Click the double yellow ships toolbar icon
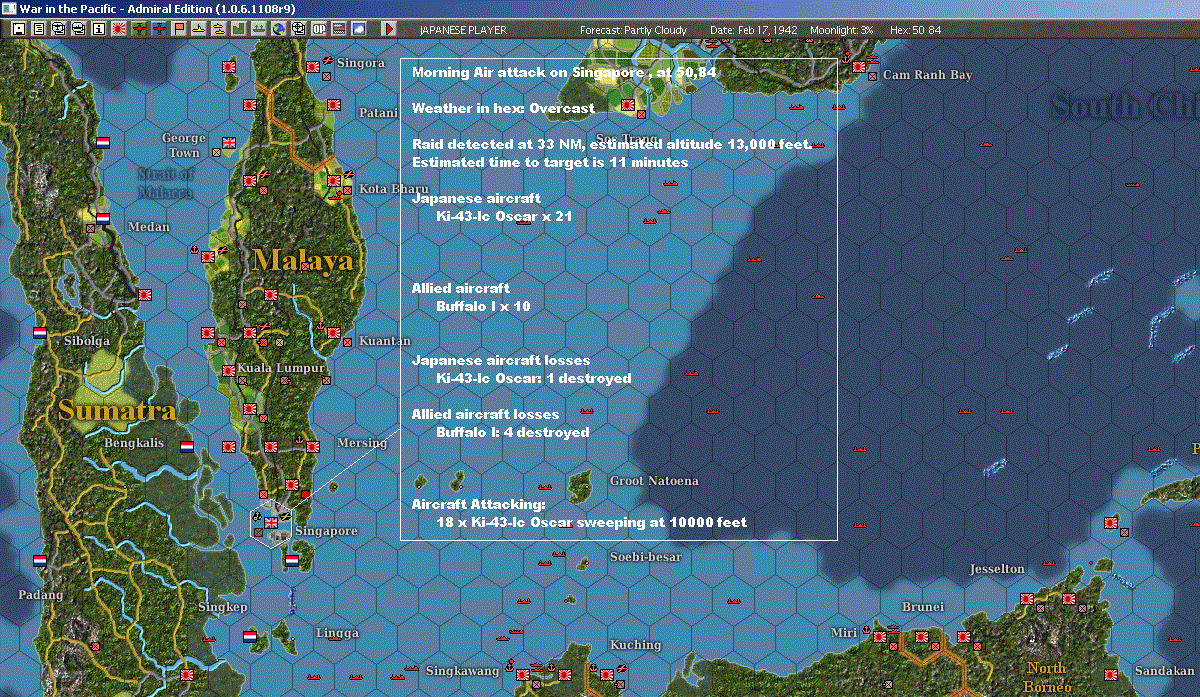The image size is (1200, 697). [218, 30]
